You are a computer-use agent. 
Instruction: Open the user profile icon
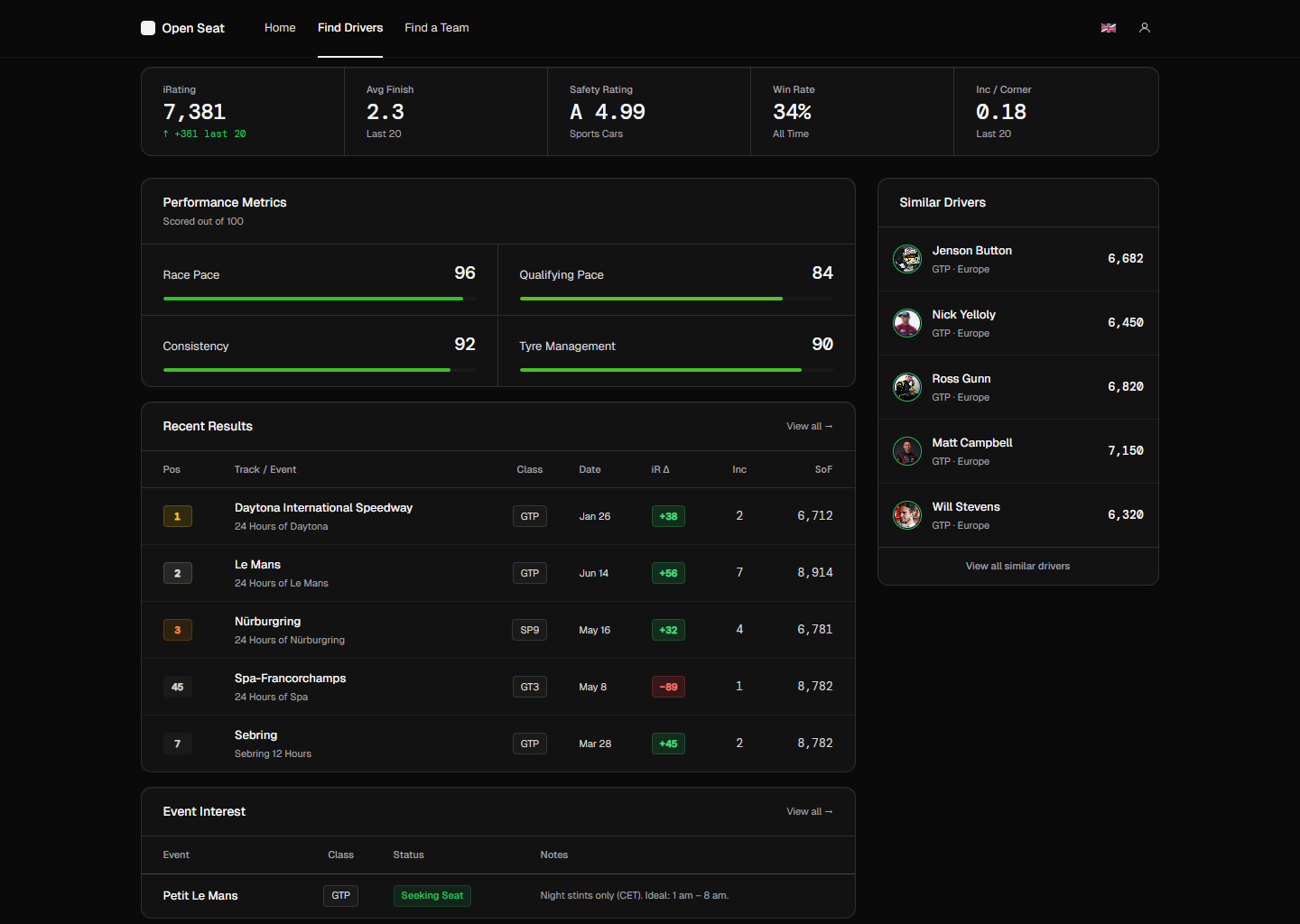[1145, 28]
